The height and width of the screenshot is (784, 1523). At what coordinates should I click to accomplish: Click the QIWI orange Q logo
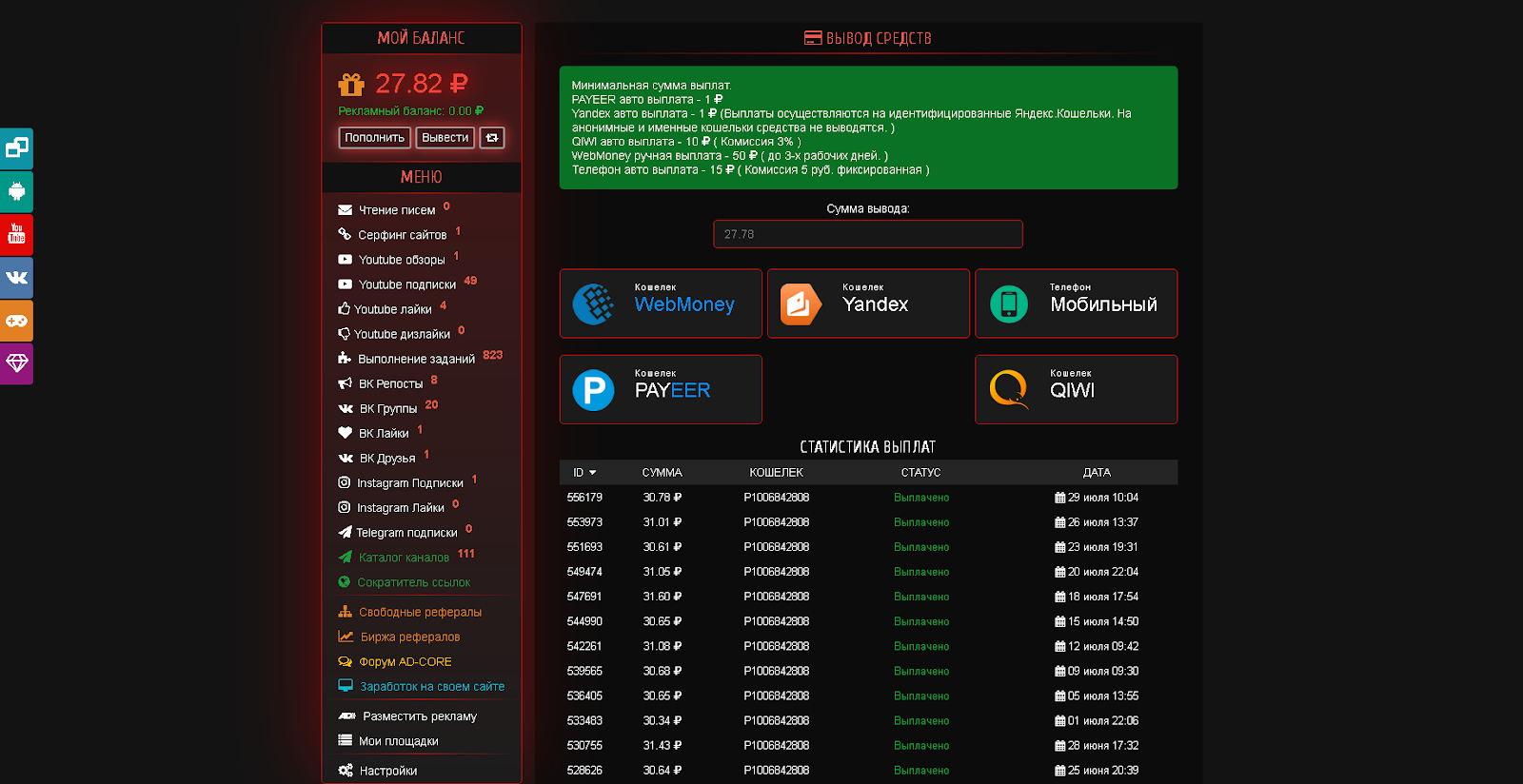click(x=1009, y=389)
